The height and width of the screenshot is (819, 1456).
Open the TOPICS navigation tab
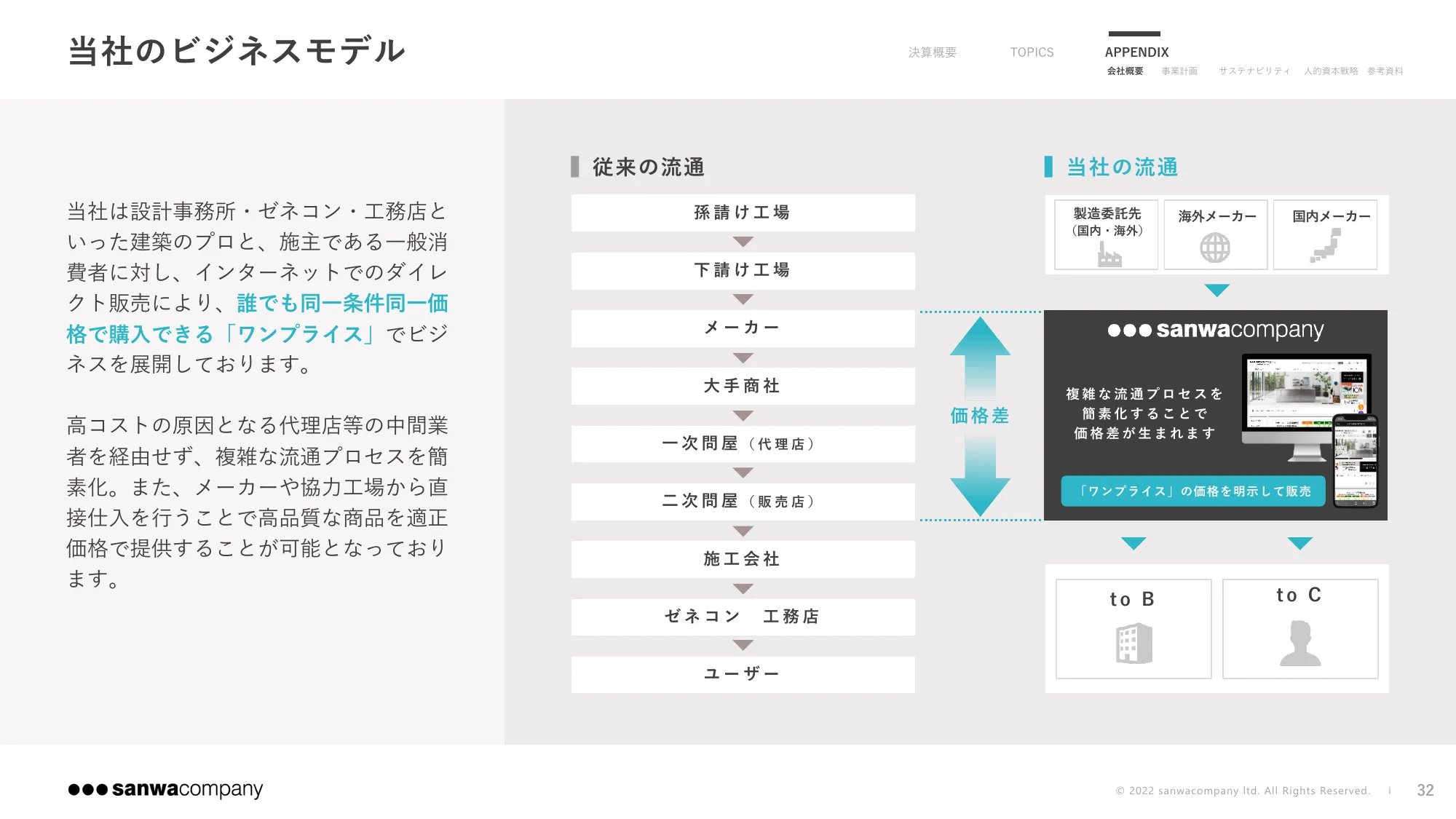click(x=1032, y=52)
